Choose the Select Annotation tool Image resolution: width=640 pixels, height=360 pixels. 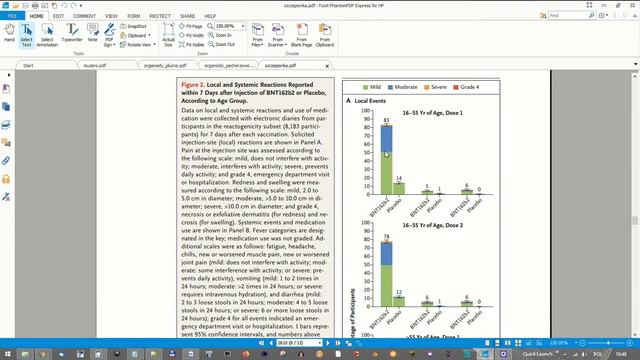(47, 35)
